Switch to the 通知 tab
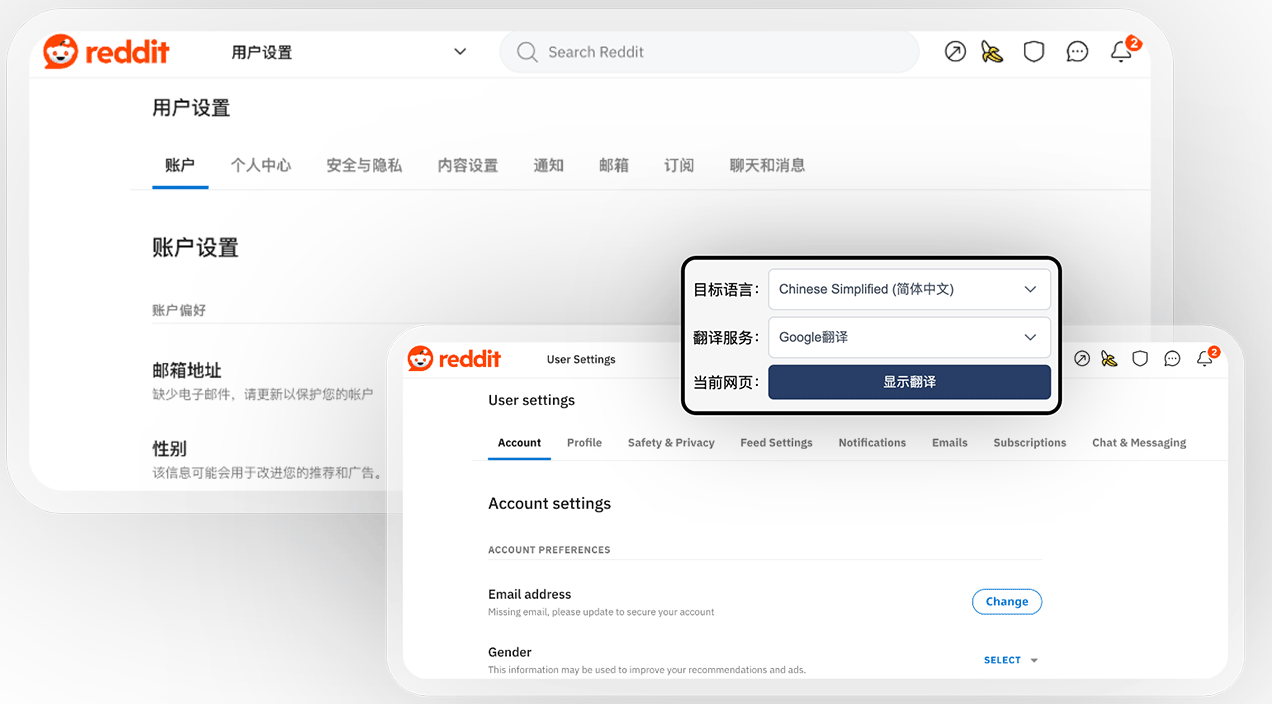 pyautogui.click(x=549, y=165)
